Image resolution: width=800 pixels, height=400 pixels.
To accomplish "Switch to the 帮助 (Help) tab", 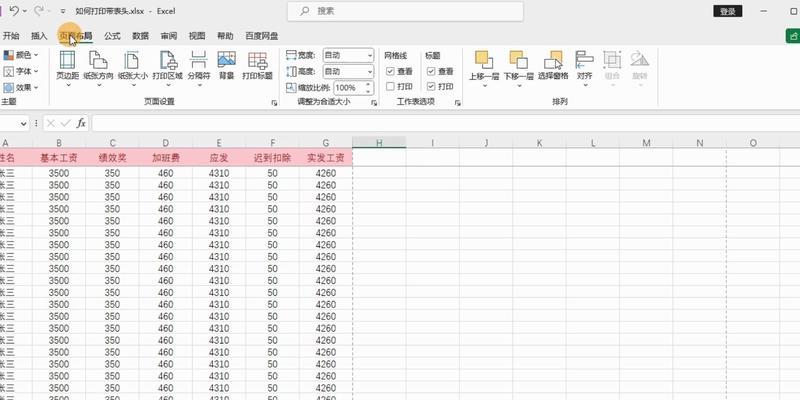I will [225, 36].
